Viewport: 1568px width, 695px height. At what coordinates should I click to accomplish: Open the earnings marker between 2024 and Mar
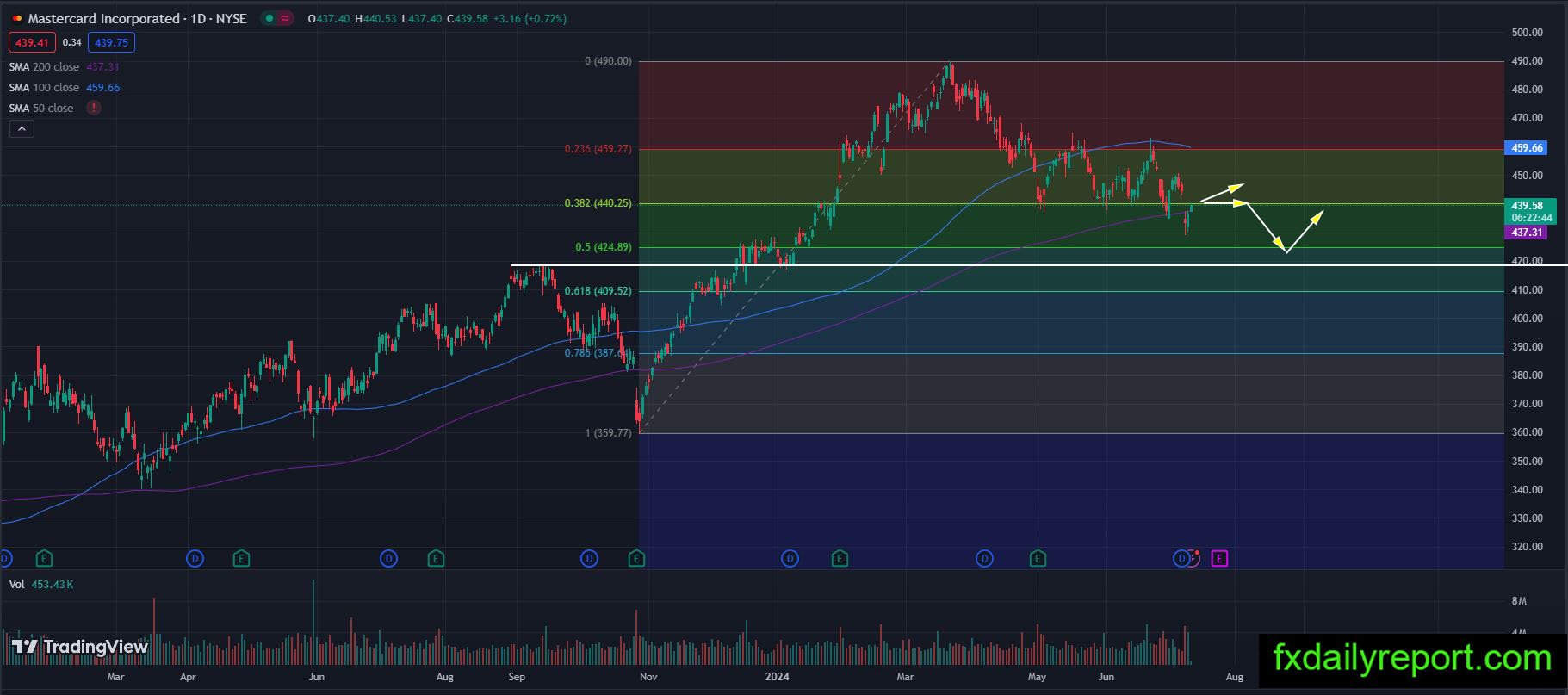coord(840,559)
